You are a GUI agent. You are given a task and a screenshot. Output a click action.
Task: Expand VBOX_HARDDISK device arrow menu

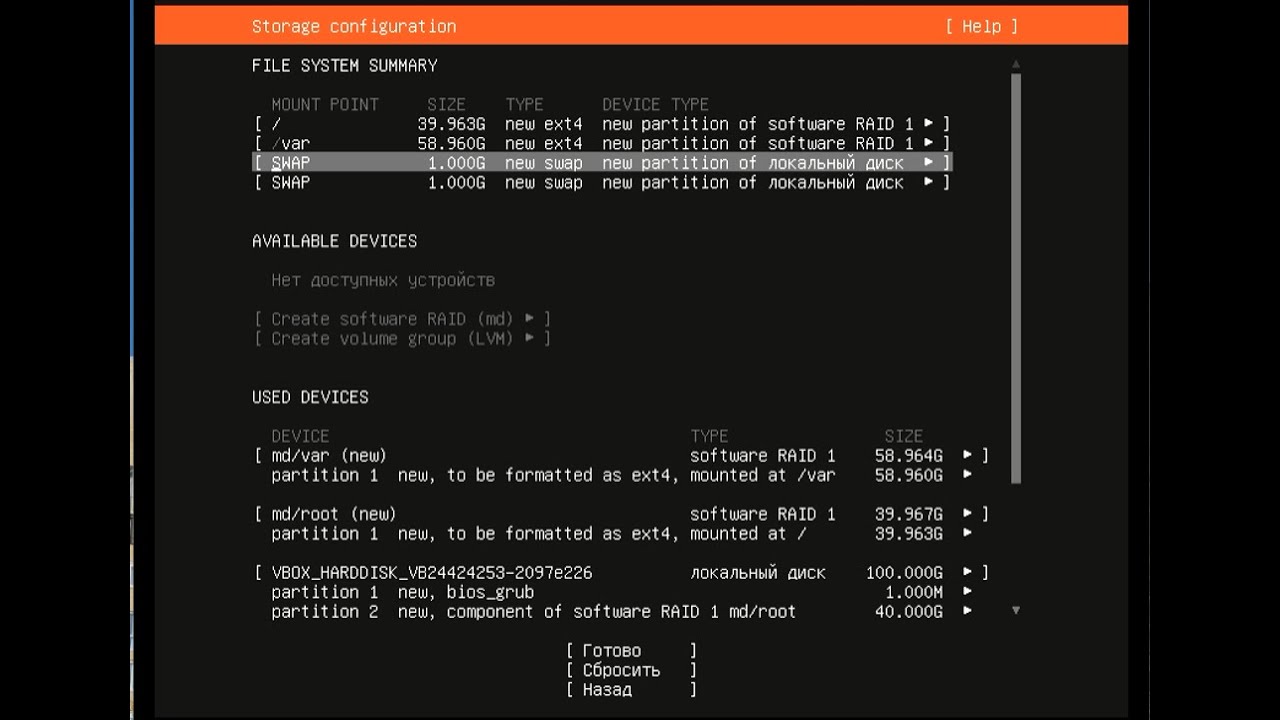click(968, 573)
